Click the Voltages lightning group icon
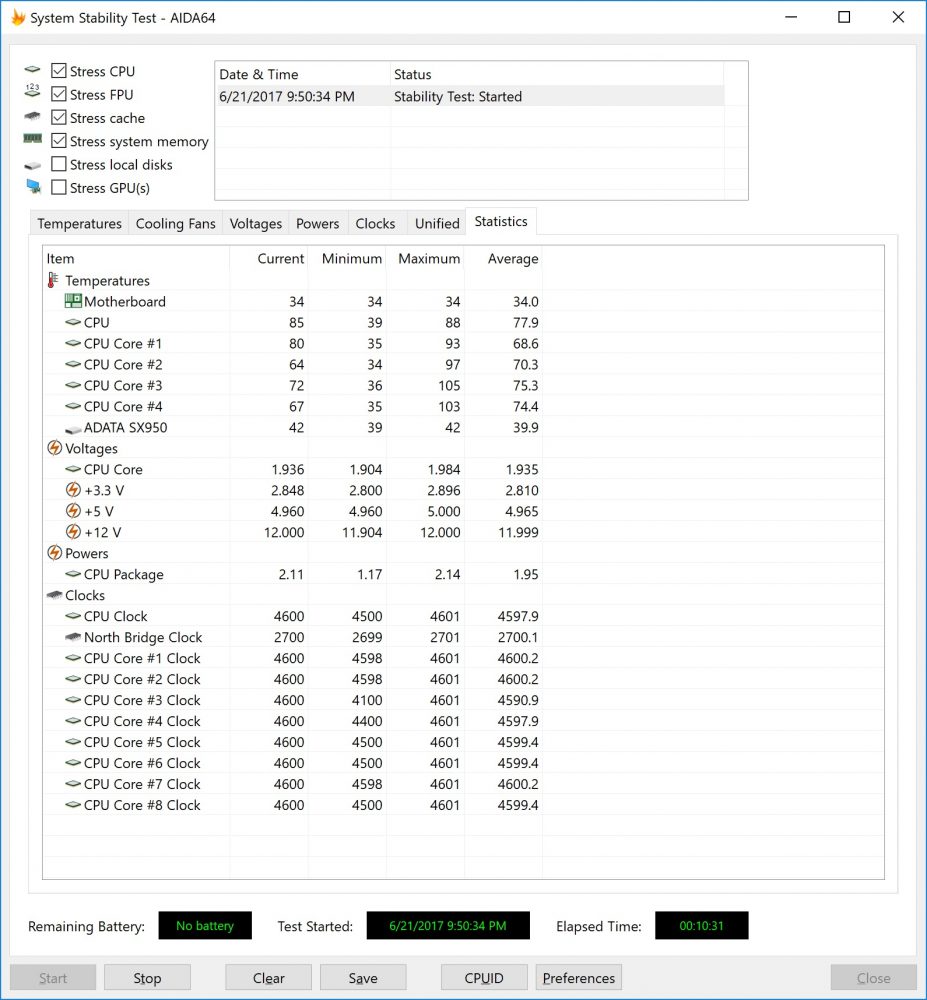This screenshot has width=927, height=1000. pyautogui.click(x=55, y=448)
